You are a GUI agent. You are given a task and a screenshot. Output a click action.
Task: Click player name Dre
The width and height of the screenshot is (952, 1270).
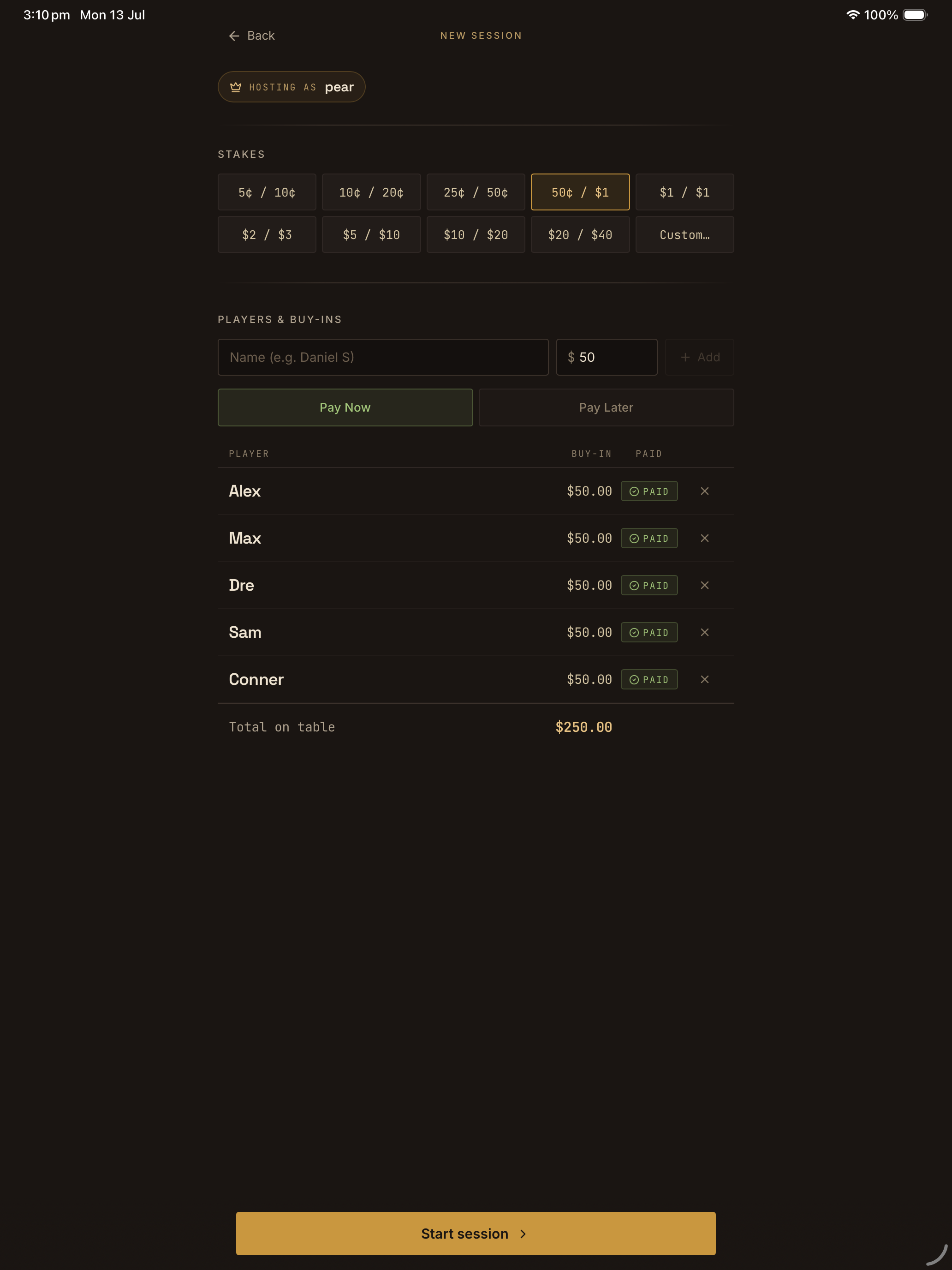[242, 586]
